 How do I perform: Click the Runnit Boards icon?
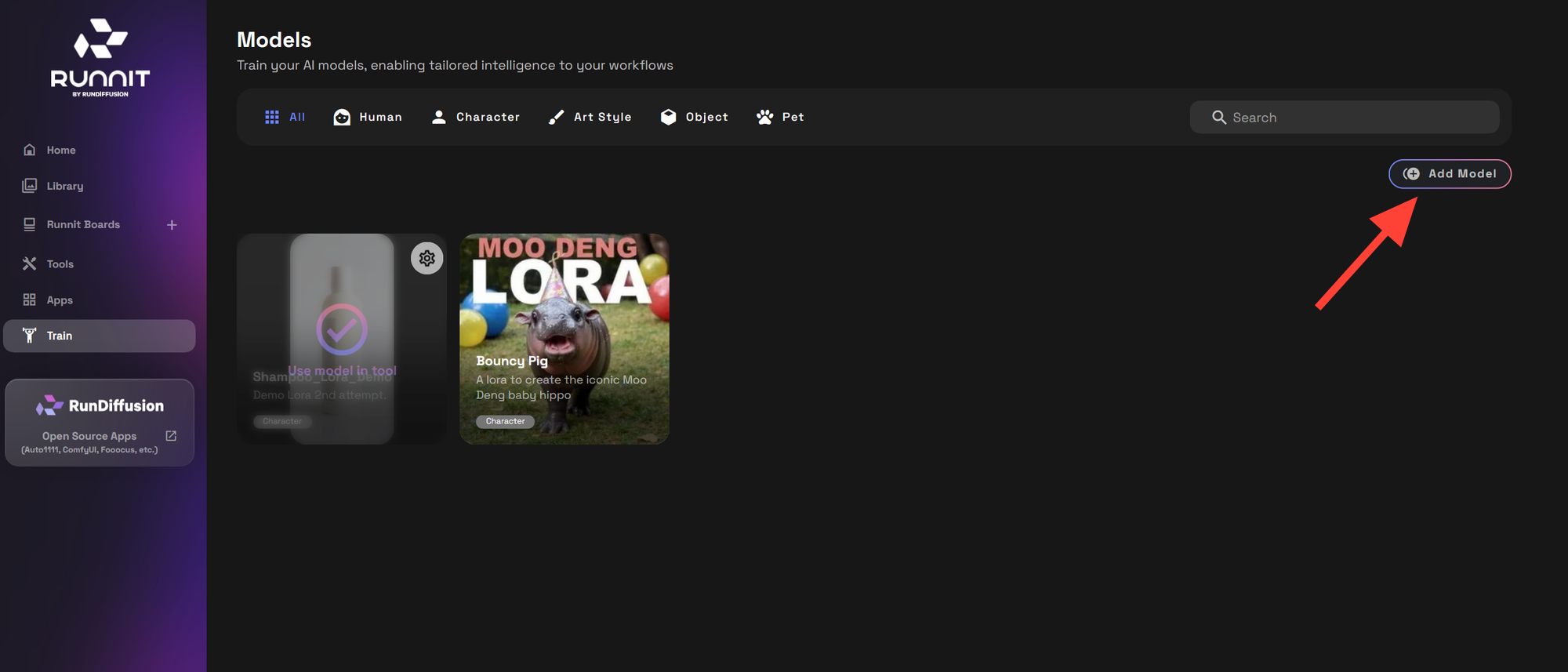(30, 224)
